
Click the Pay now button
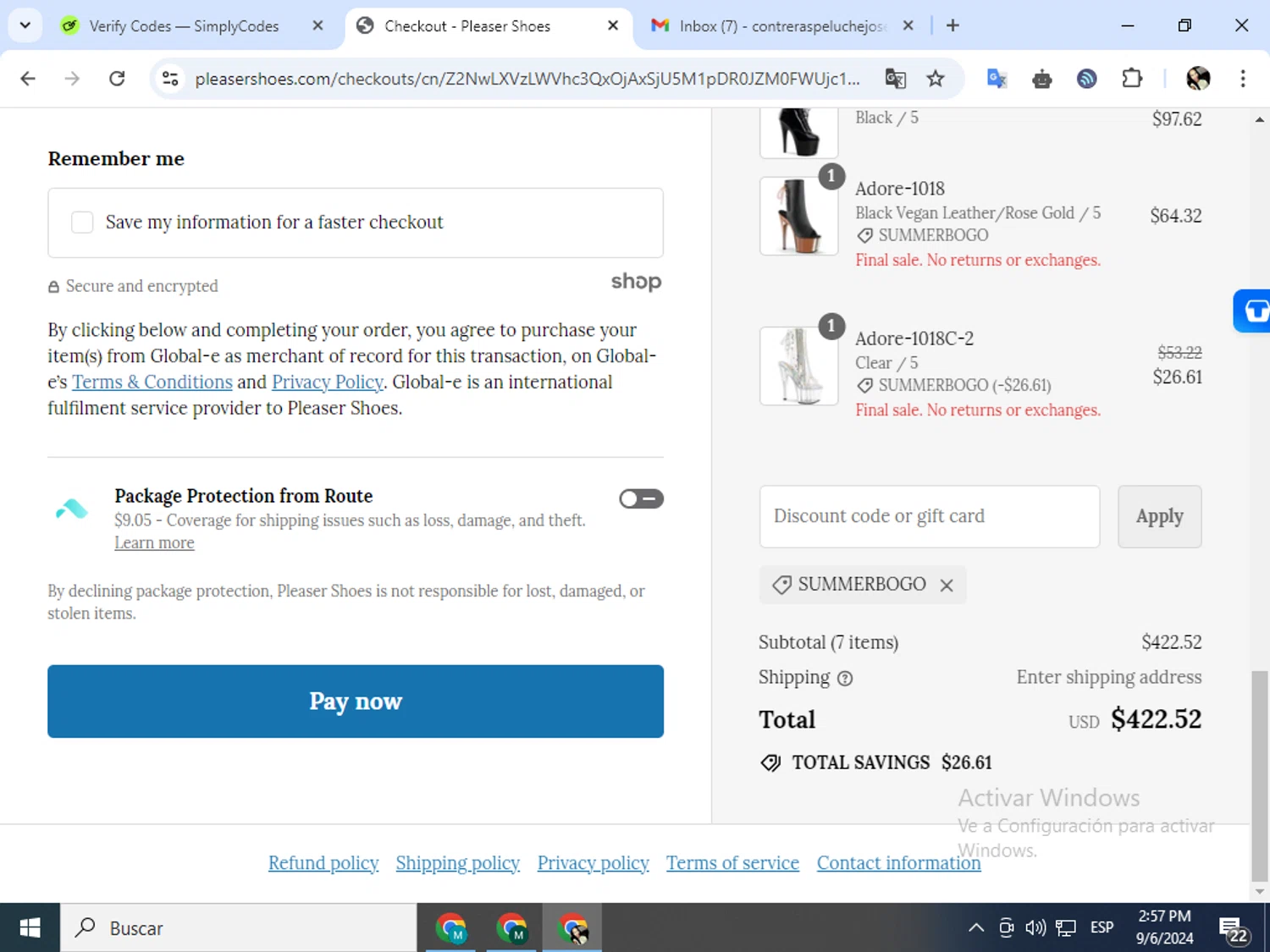tap(356, 702)
